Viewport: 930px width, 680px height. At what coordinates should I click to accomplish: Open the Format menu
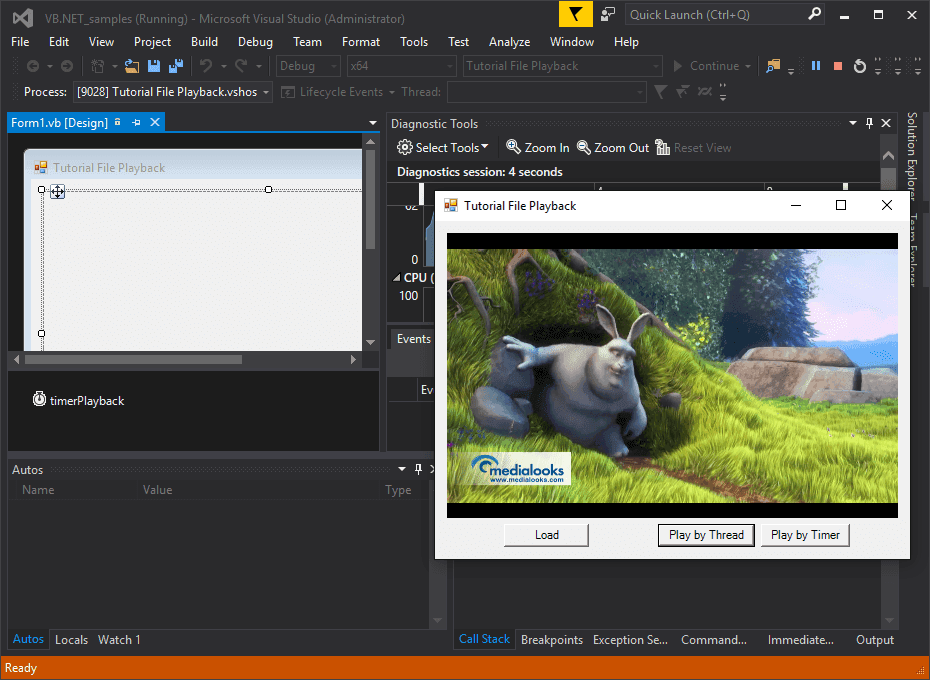pyautogui.click(x=361, y=42)
